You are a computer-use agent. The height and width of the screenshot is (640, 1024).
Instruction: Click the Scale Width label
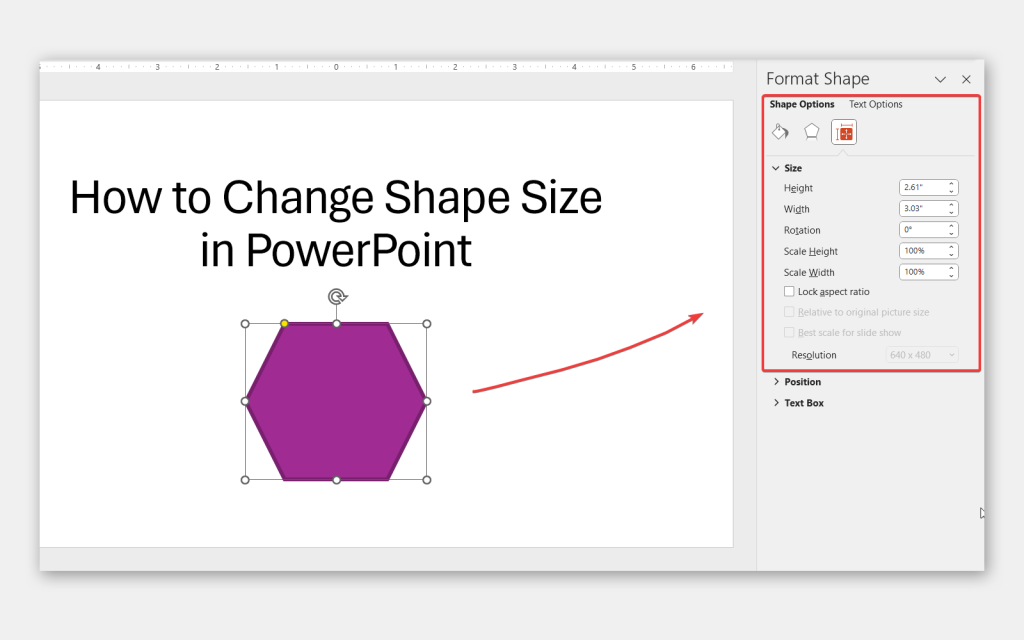[808, 272]
